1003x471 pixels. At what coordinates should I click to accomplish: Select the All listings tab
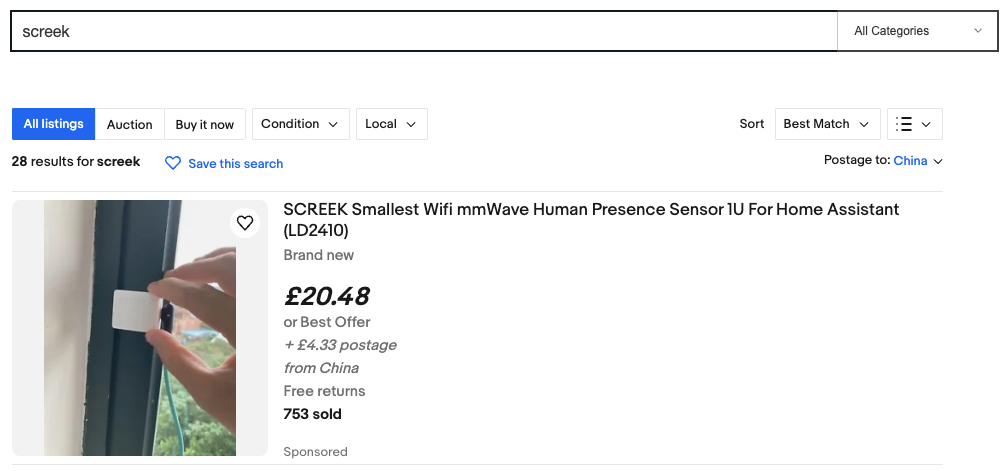tap(54, 124)
